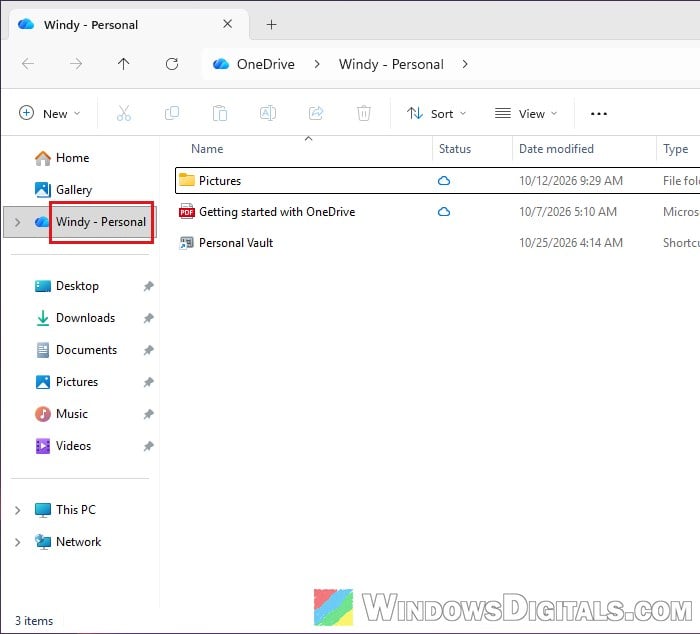Sort by the Name column header

click(207, 149)
